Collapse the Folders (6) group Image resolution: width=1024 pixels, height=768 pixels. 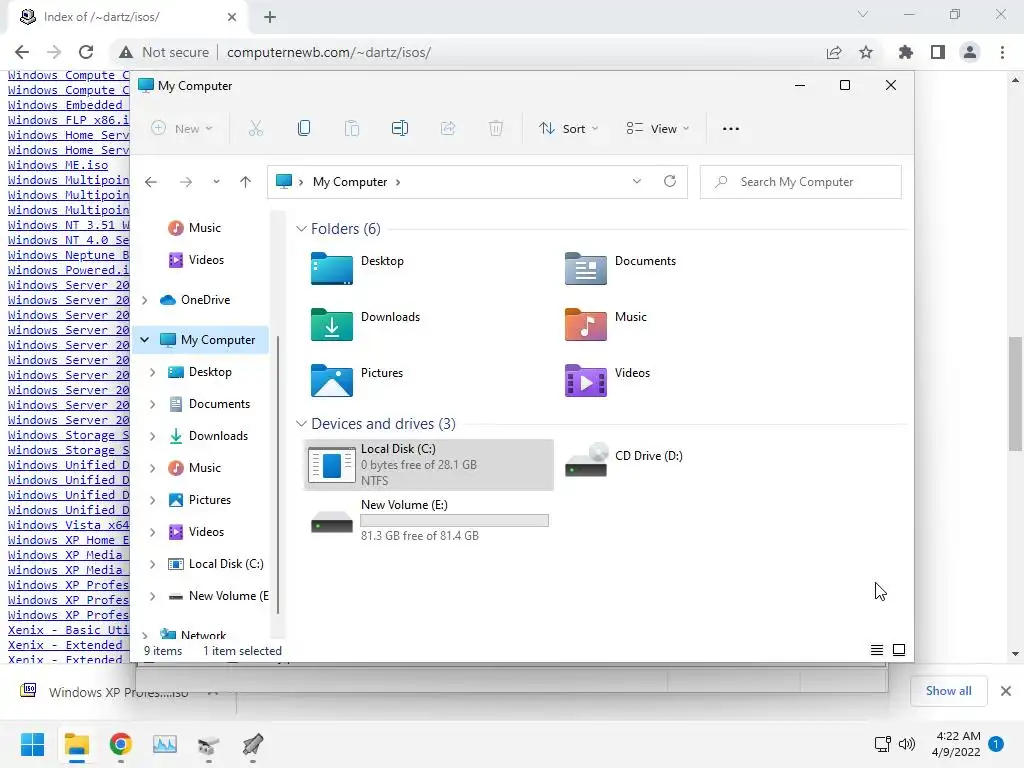coord(301,229)
